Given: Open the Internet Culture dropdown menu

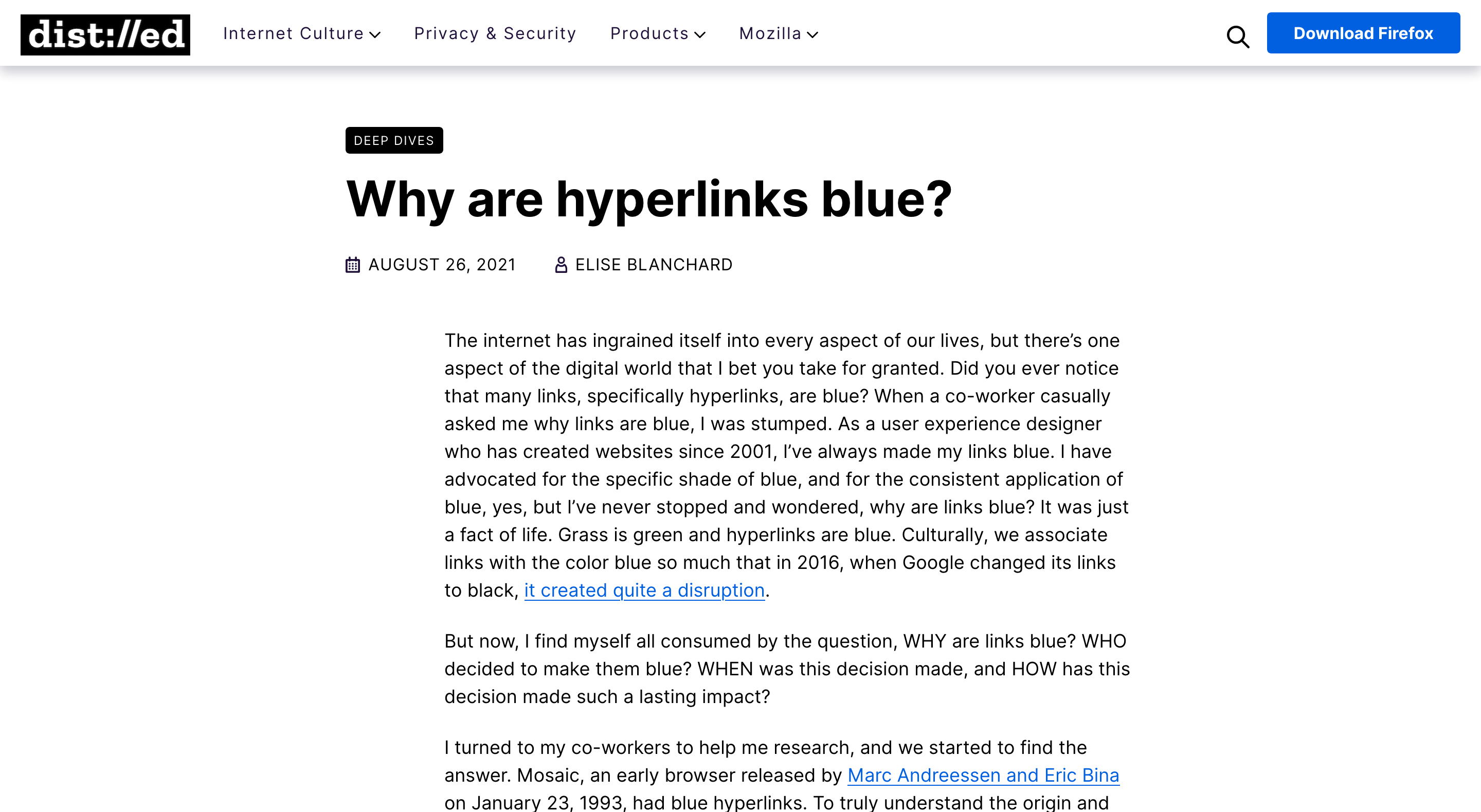Looking at the screenshot, I should coord(299,33).
